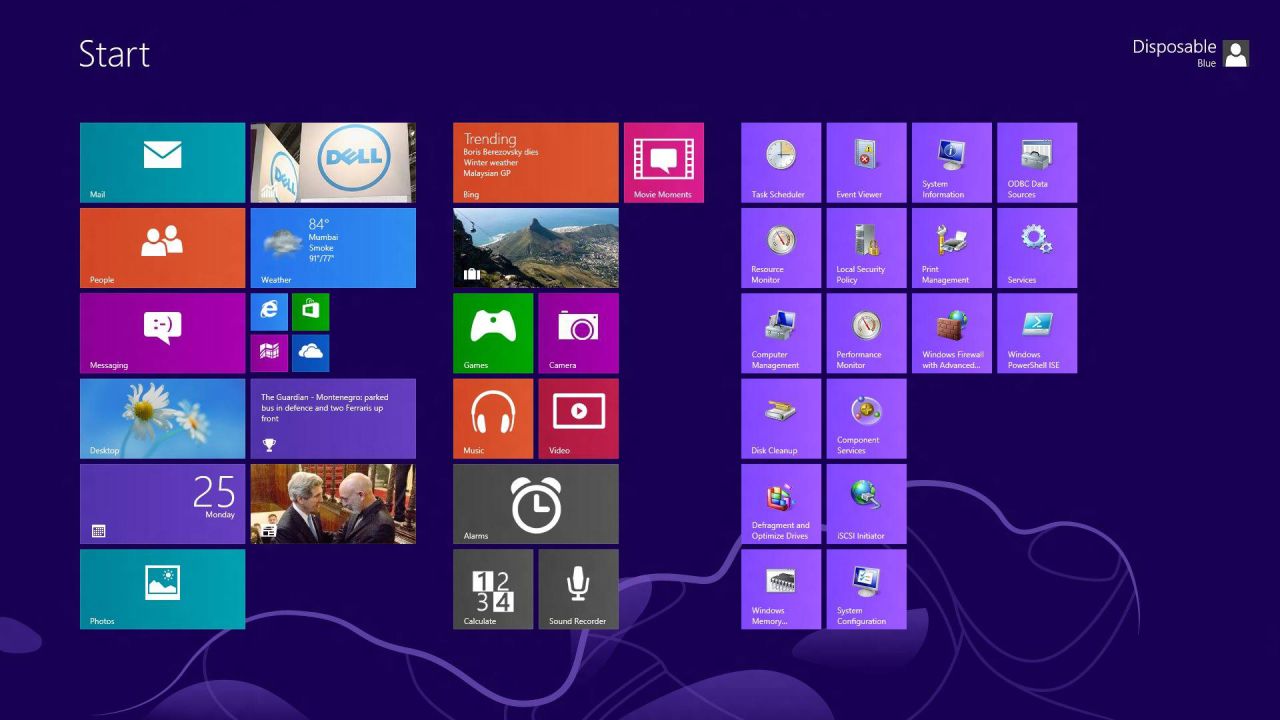
Task: Open the Messaging app
Action: click(x=162, y=332)
